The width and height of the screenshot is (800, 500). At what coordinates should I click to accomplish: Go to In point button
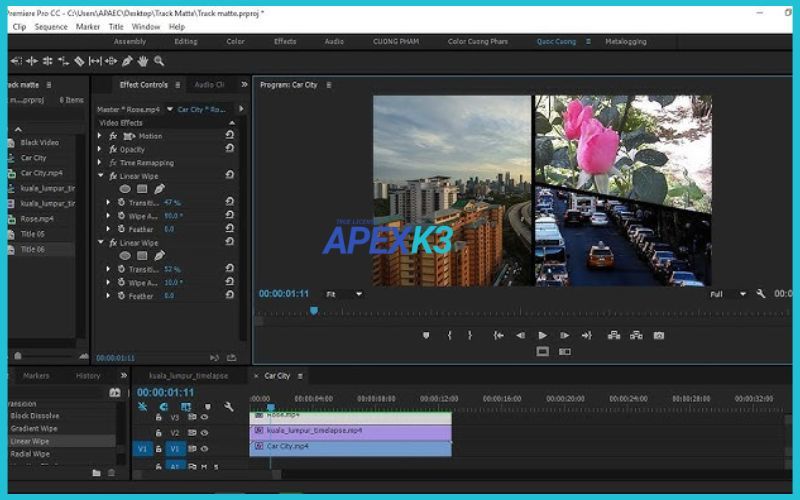click(498, 335)
